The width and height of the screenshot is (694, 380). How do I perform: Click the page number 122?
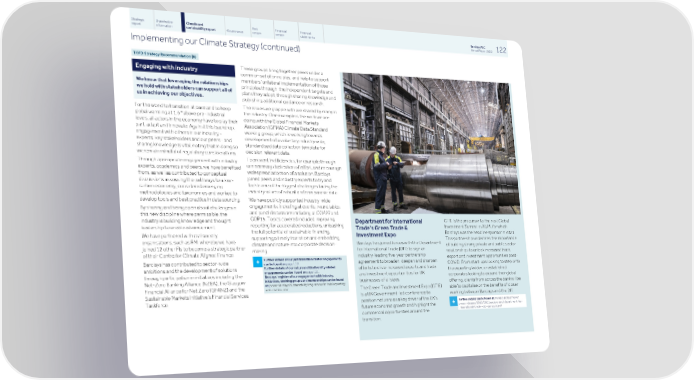(x=501, y=50)
